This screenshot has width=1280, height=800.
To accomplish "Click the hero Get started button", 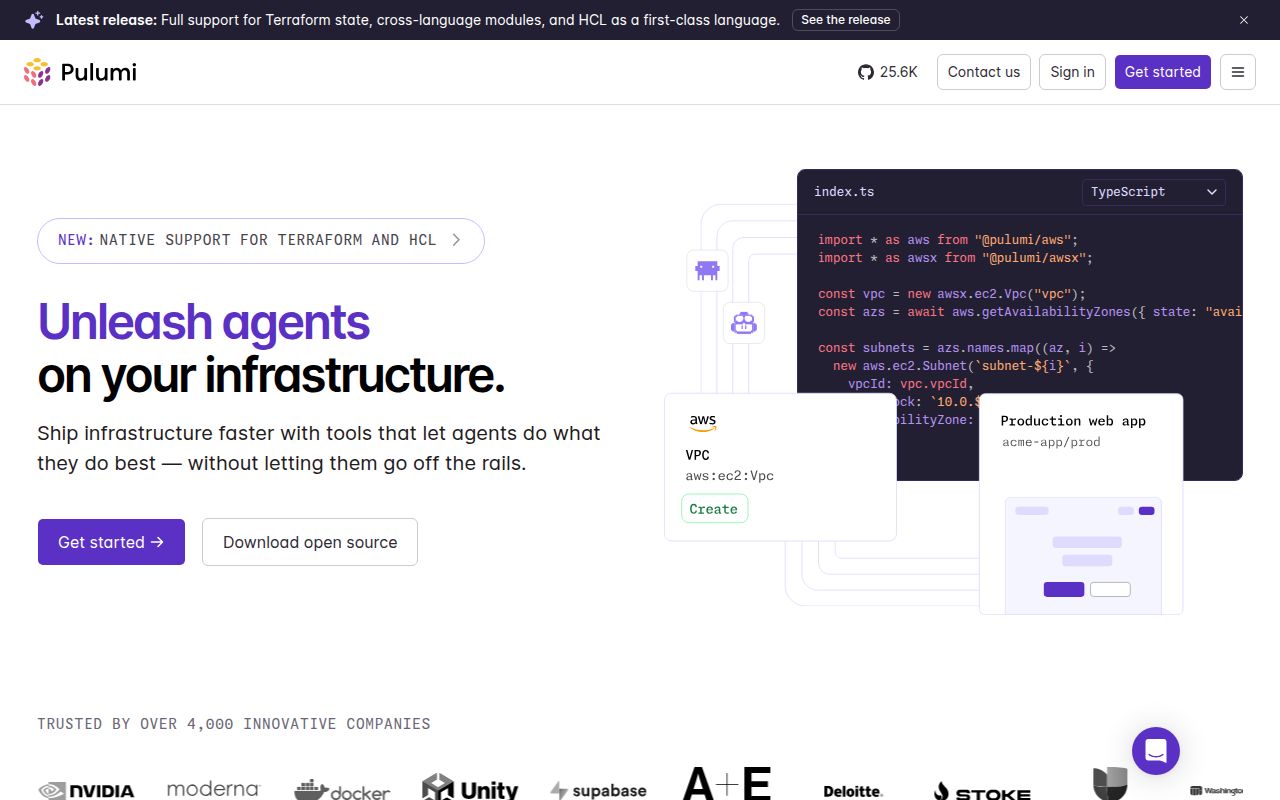I will click(x=111, y=542).
